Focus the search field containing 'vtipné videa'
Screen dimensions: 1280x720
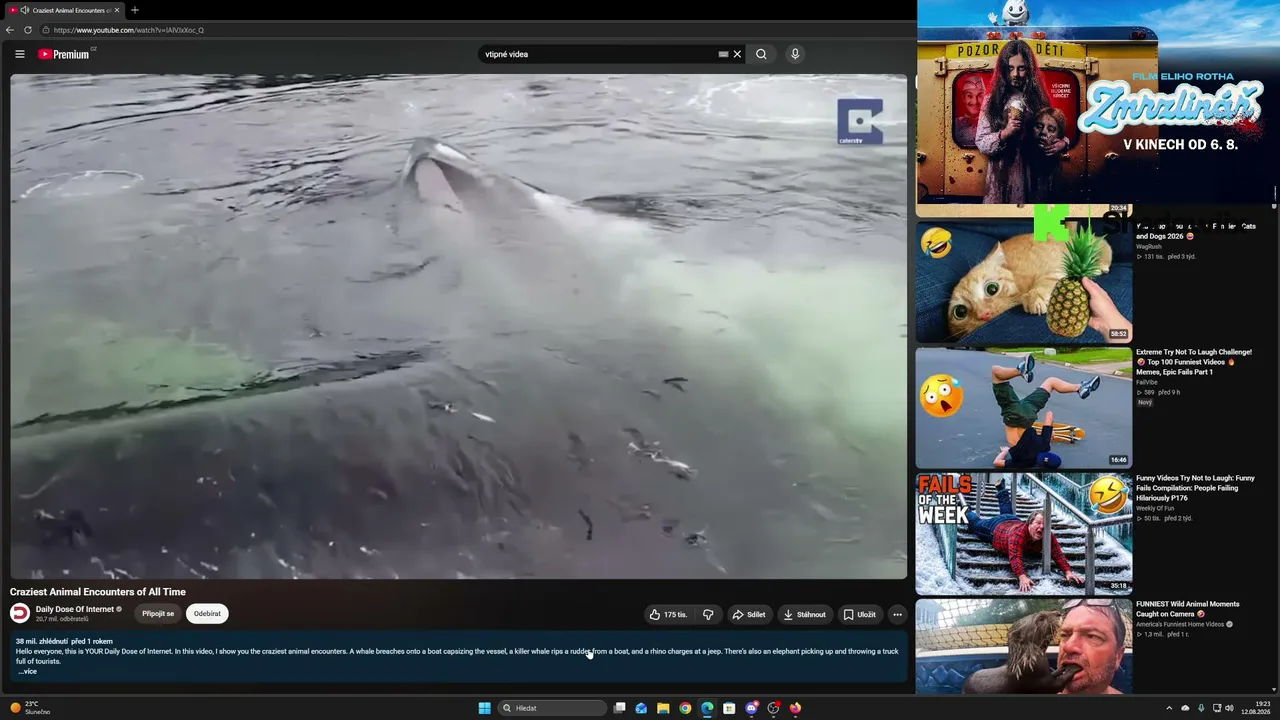pos(598,54)
